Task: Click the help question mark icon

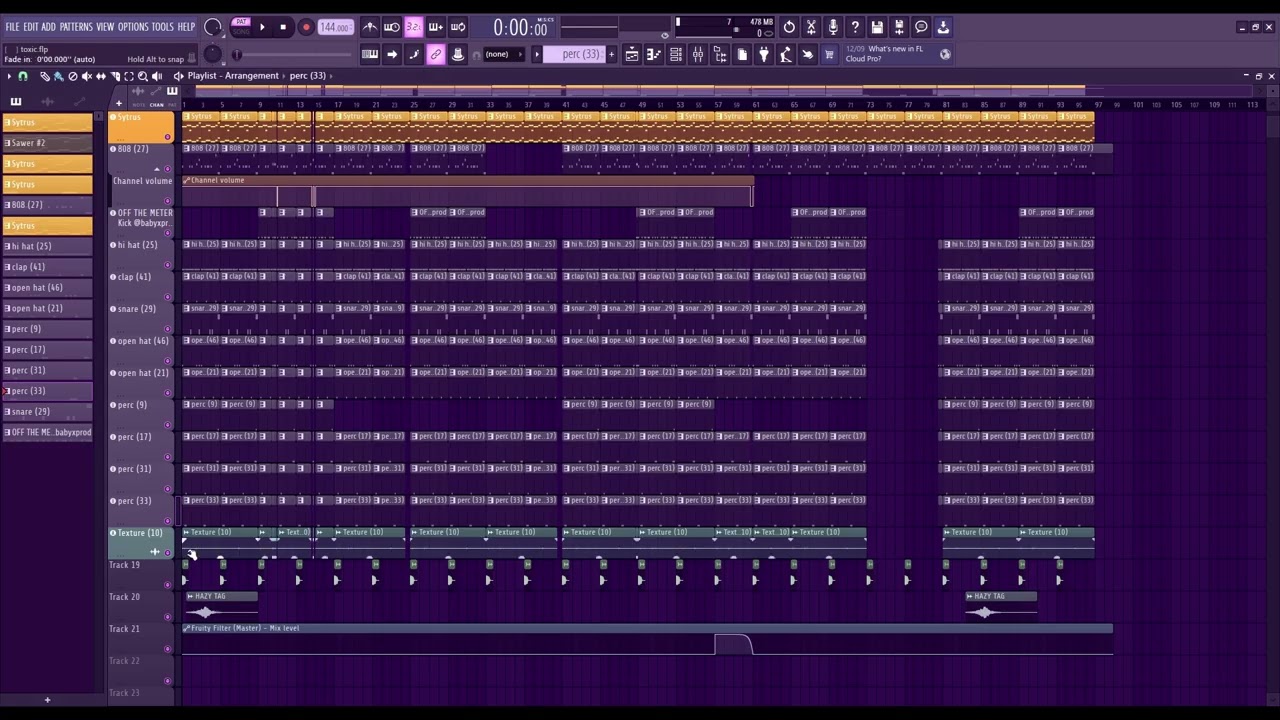Action: point(855,27)
